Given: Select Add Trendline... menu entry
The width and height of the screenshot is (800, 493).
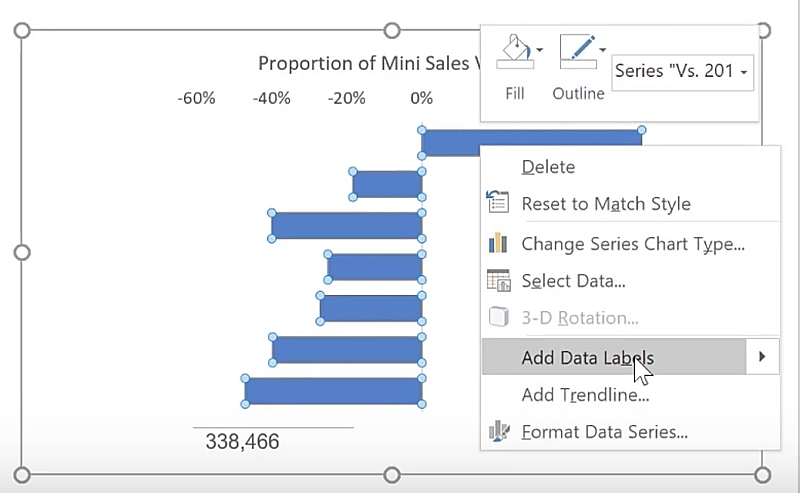Looking at the screenshot, I should pos(585,395).
